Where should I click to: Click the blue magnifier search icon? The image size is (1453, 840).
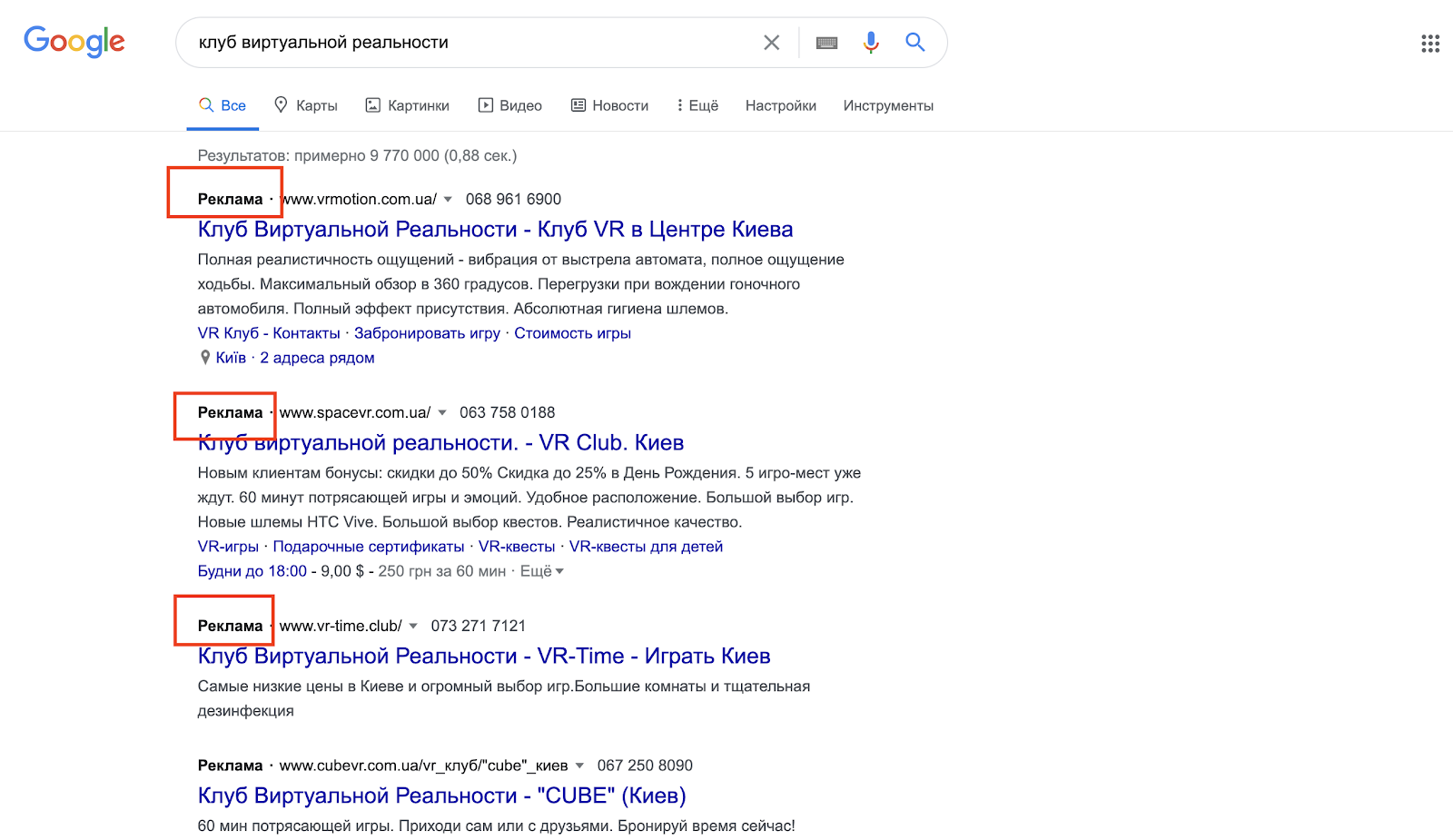(x=914, y=43)
